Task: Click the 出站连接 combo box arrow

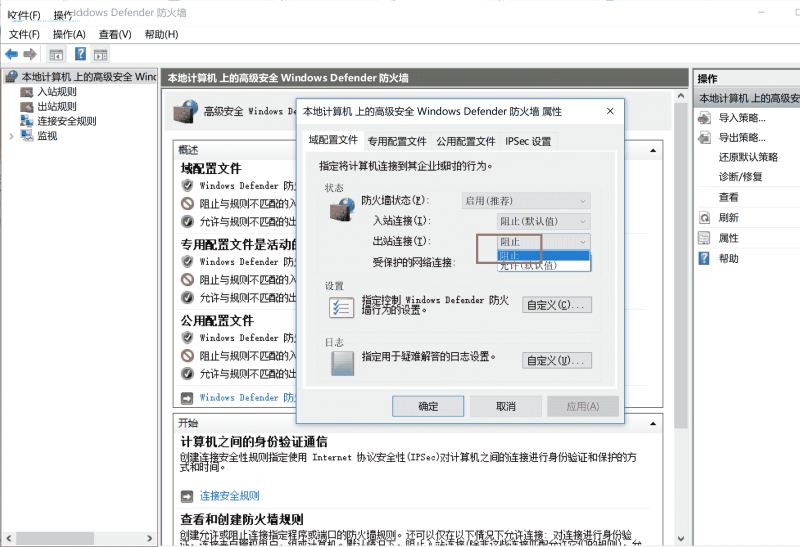Action: coord(583,241)
